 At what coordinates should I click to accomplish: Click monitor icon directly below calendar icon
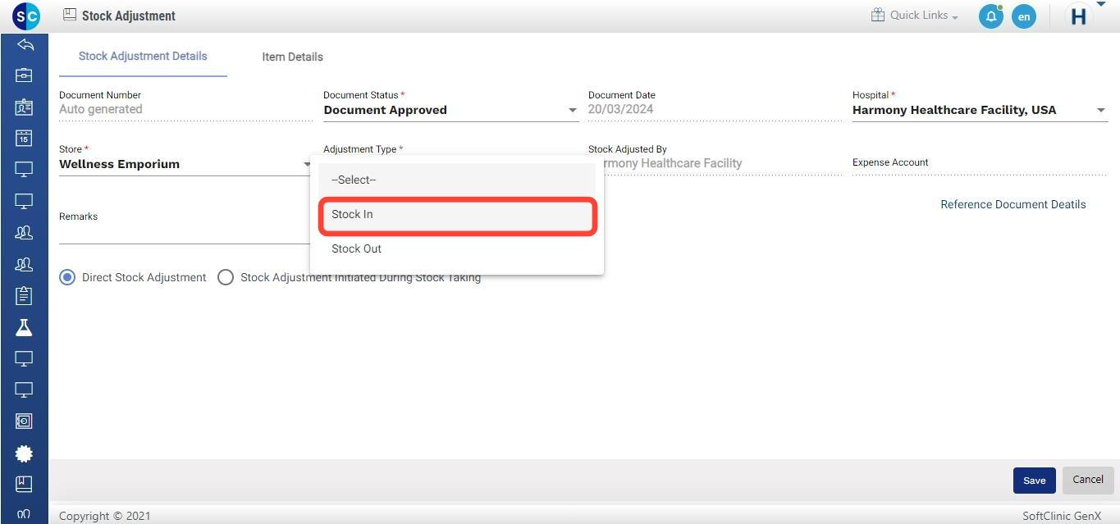24,170
